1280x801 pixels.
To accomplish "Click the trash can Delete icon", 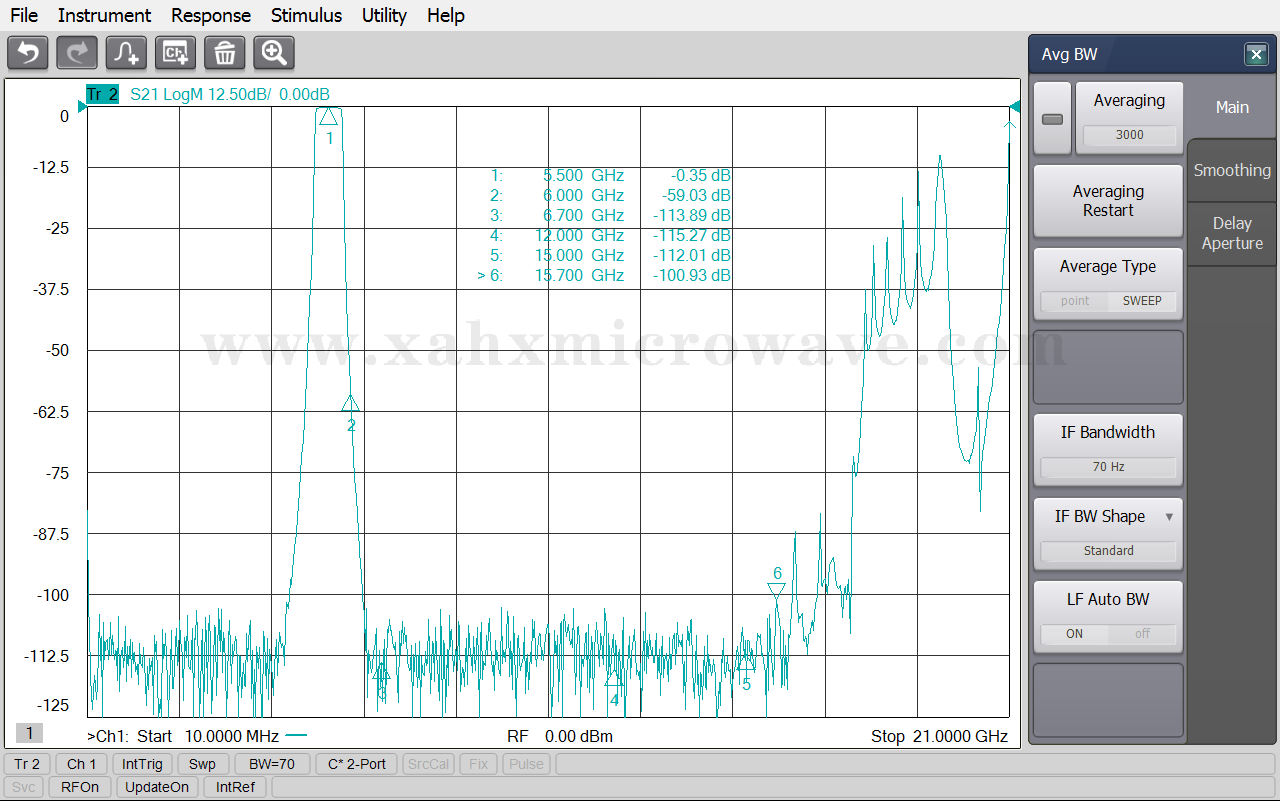I will (x=225, y=53).
